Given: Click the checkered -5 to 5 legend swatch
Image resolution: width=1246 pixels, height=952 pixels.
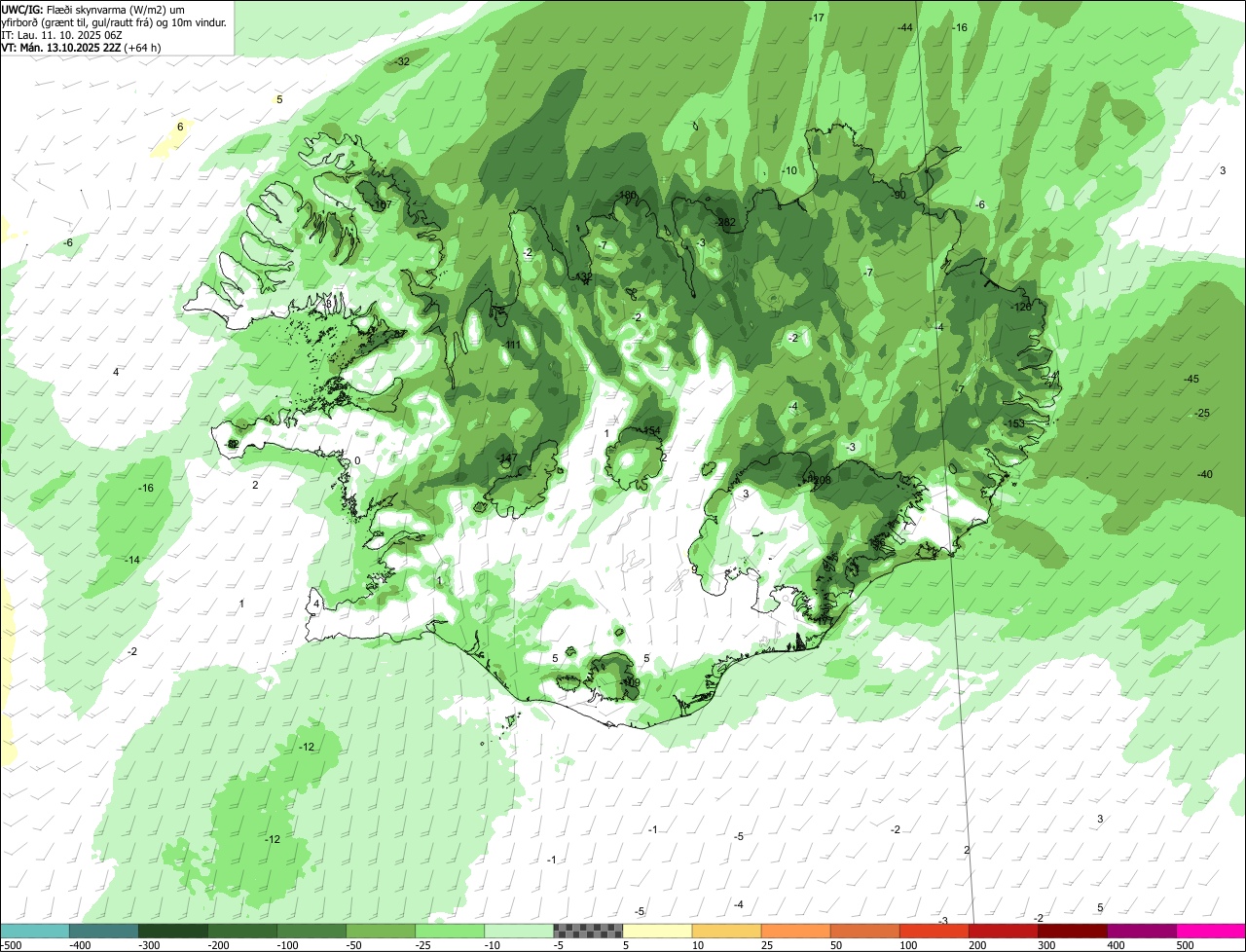Looking at the screenshot, I should (588, 931).
